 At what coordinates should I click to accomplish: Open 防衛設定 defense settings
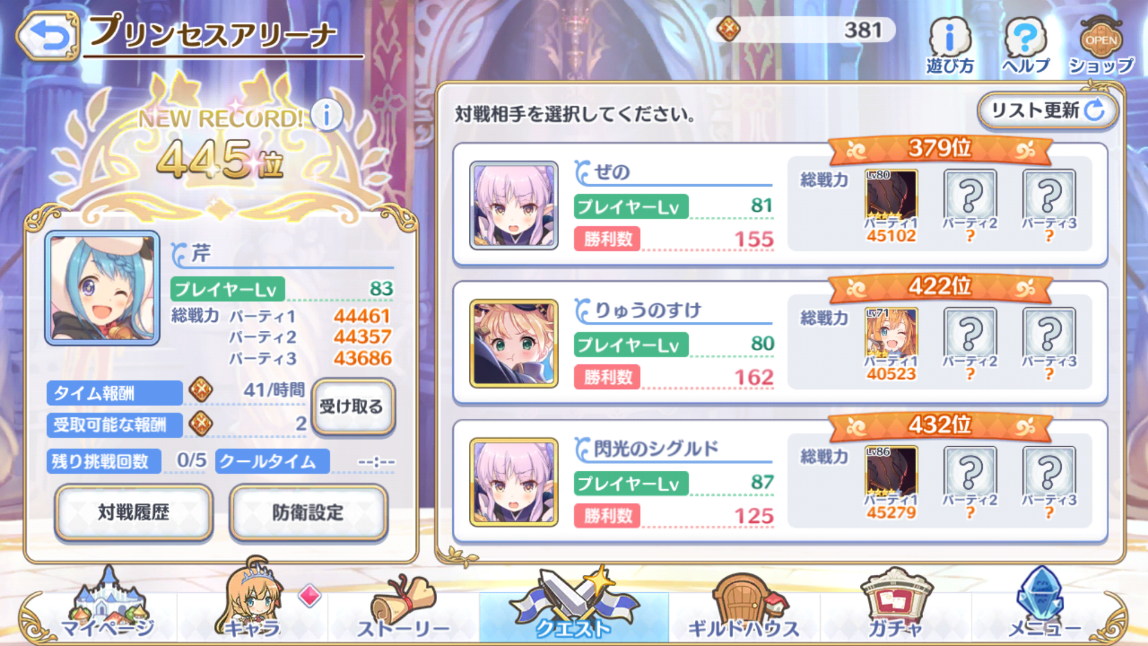308,513
